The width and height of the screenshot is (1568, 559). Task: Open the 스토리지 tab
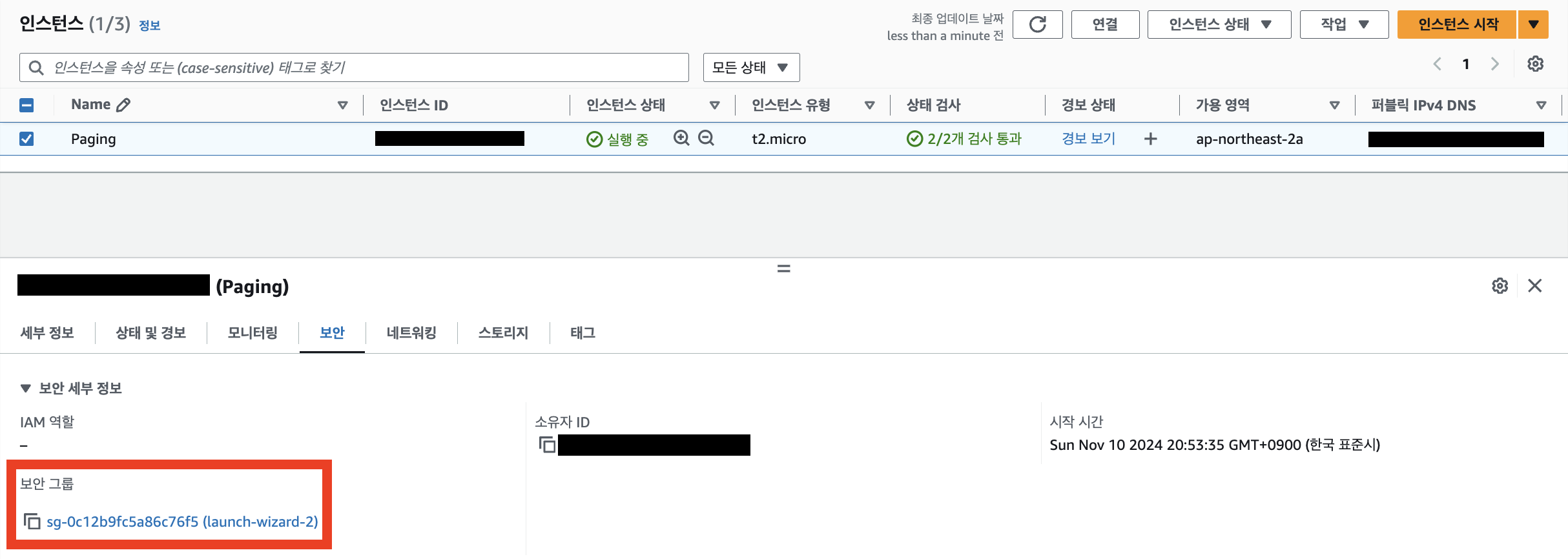click(502, 333)
